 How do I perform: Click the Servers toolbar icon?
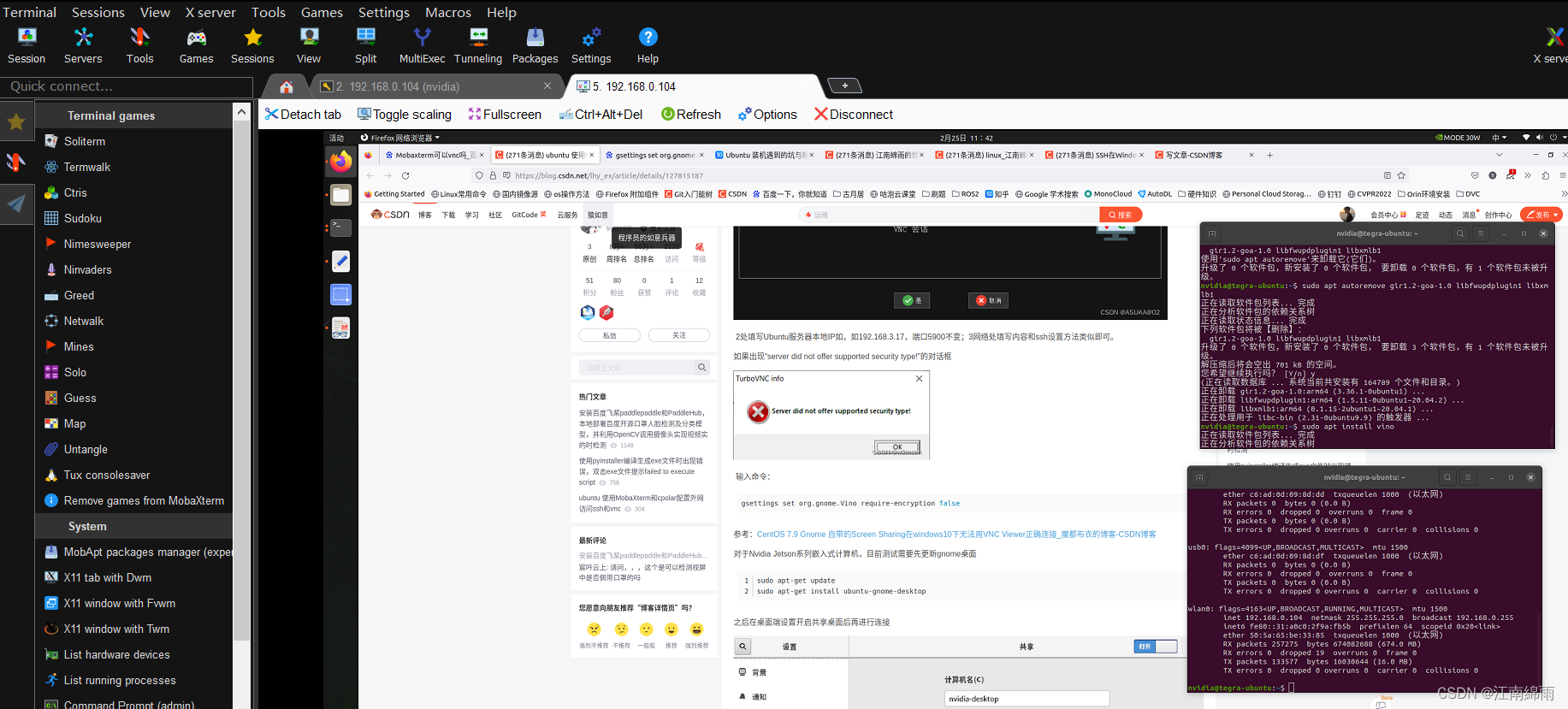pyautogui.click(x=83, y=45)
